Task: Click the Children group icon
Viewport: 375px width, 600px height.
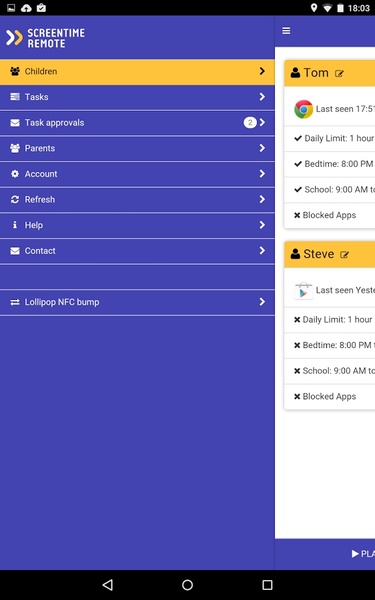Action: [x=15, y=71]
